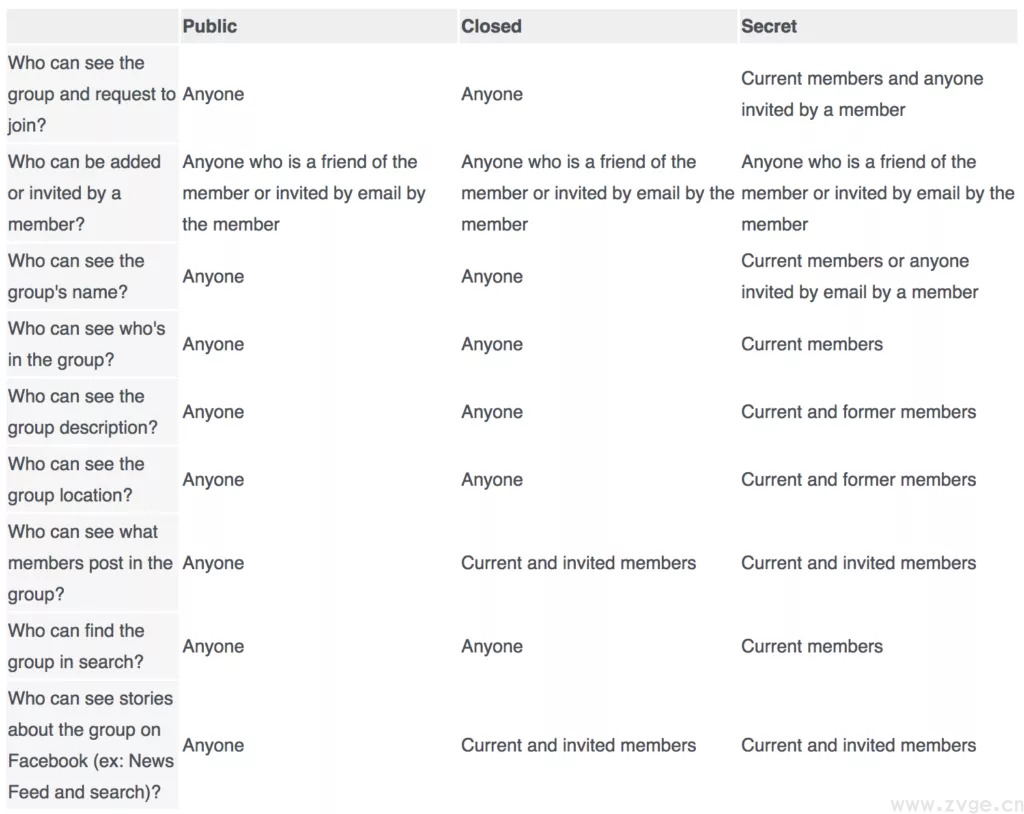Select Closed cell in the members post row

coord(578,563)
